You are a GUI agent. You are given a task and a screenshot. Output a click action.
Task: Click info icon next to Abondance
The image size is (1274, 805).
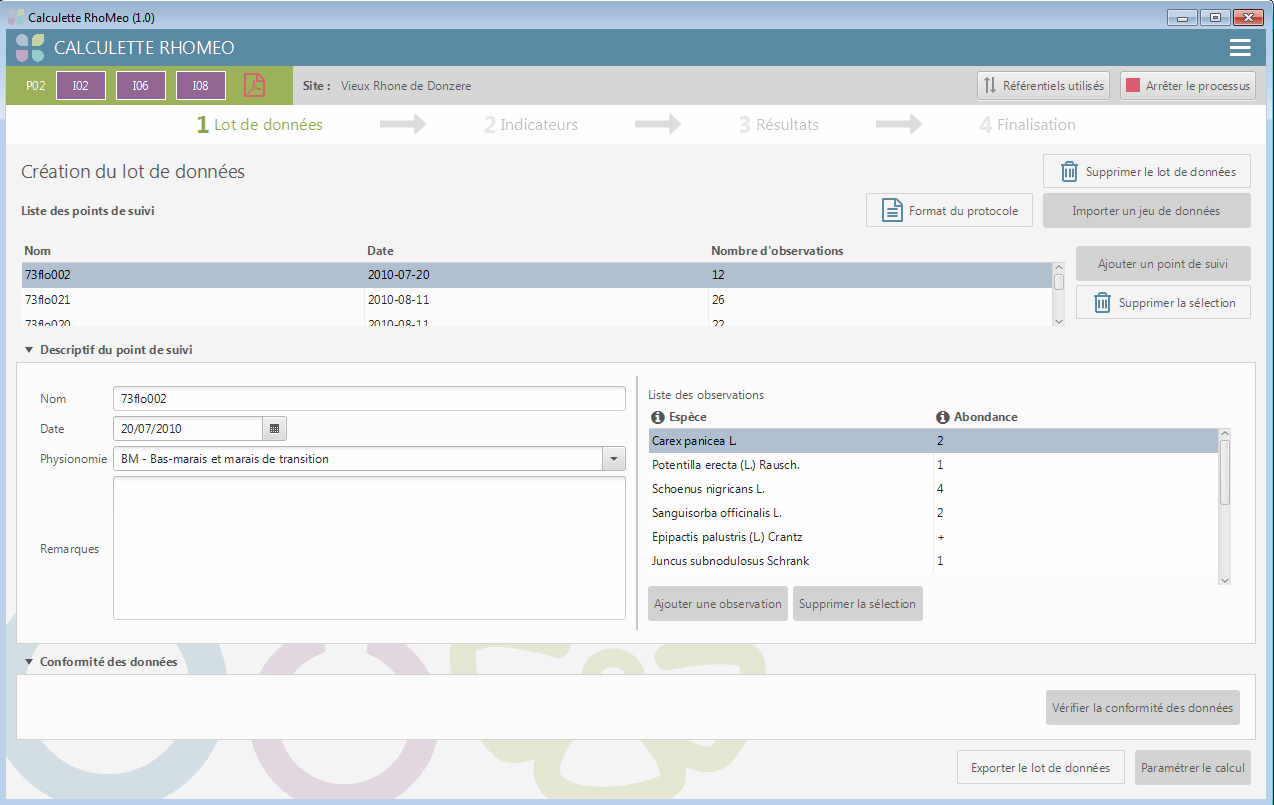coord(942,417)
